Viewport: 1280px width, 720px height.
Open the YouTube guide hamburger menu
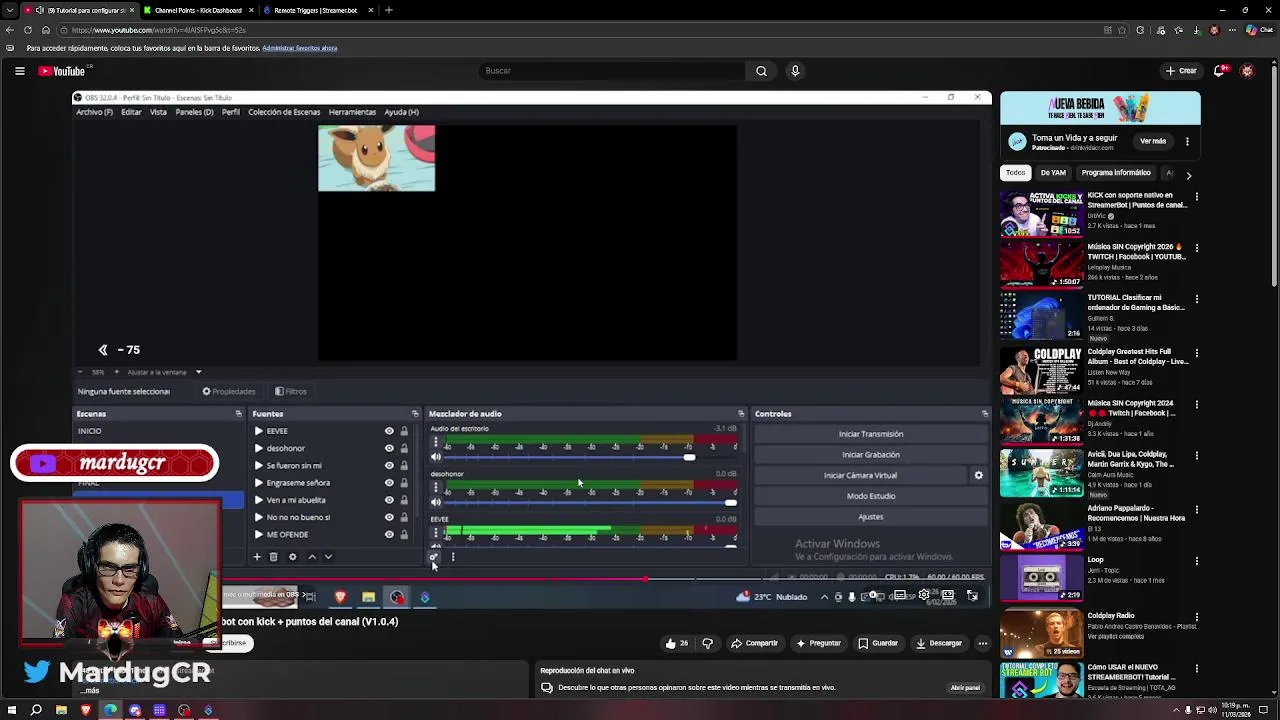[x=19, y=71]
